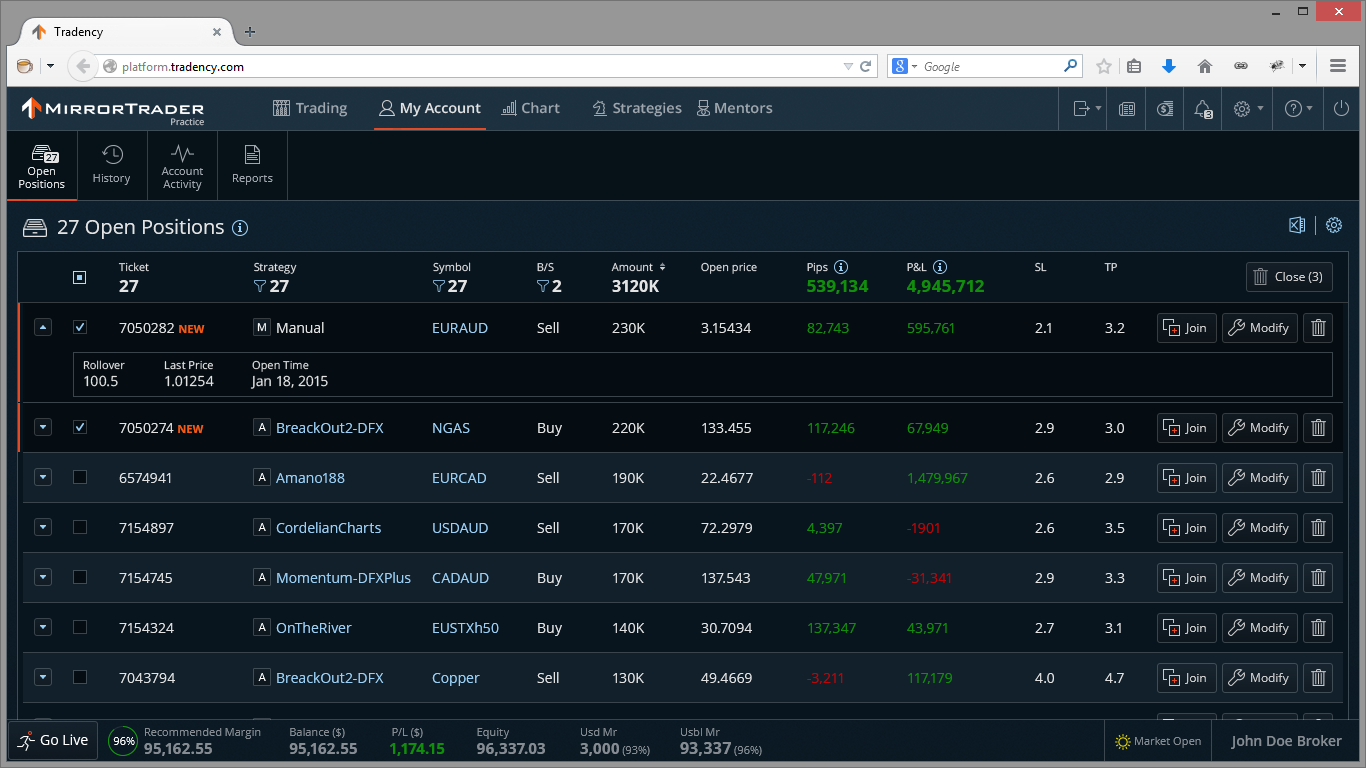Screen dimensions: 1366x768
Task: Click the browser Home icon
Action: (x=1205, y=67)
